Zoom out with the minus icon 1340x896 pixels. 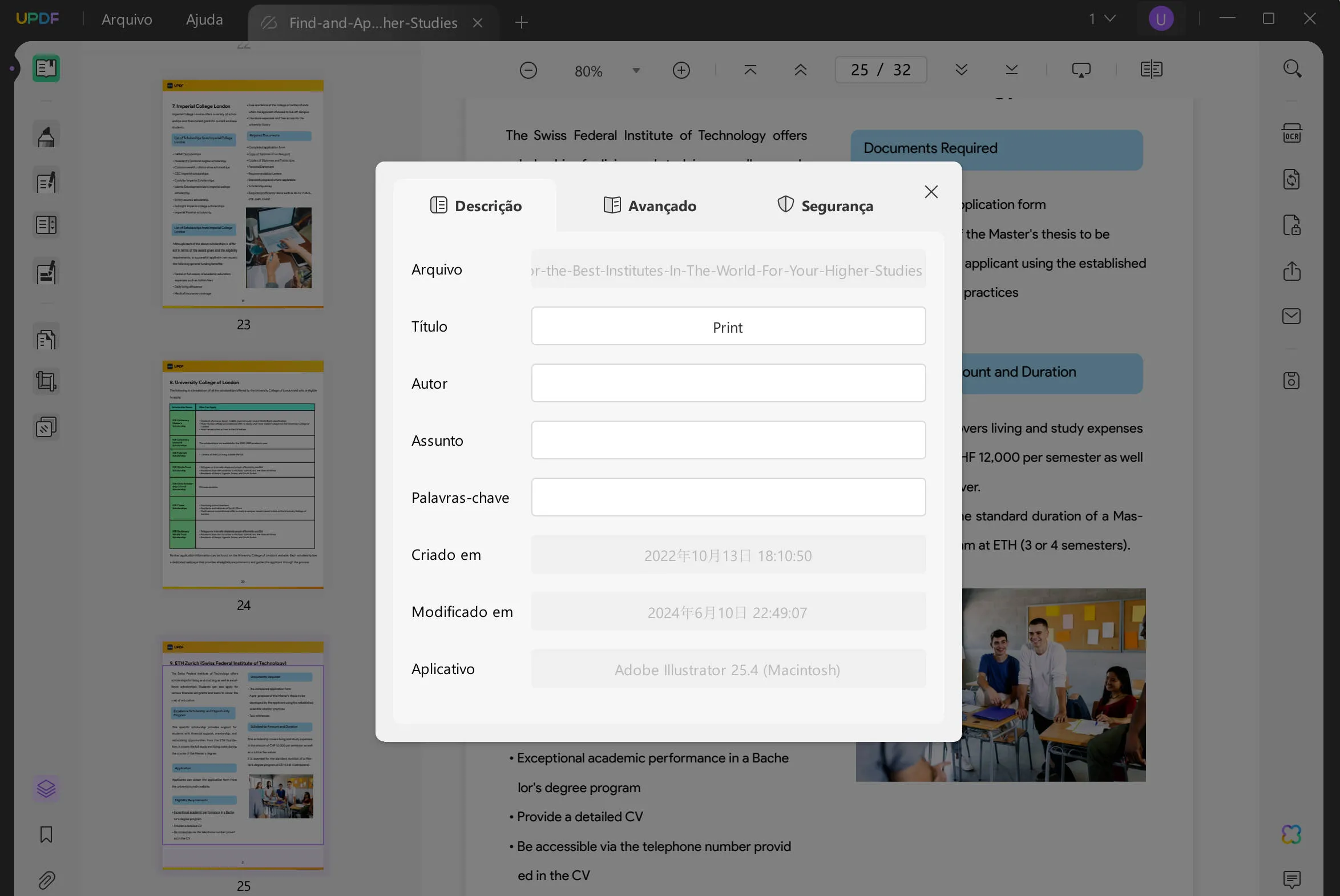pyautogui.click(x=528, y=70)
